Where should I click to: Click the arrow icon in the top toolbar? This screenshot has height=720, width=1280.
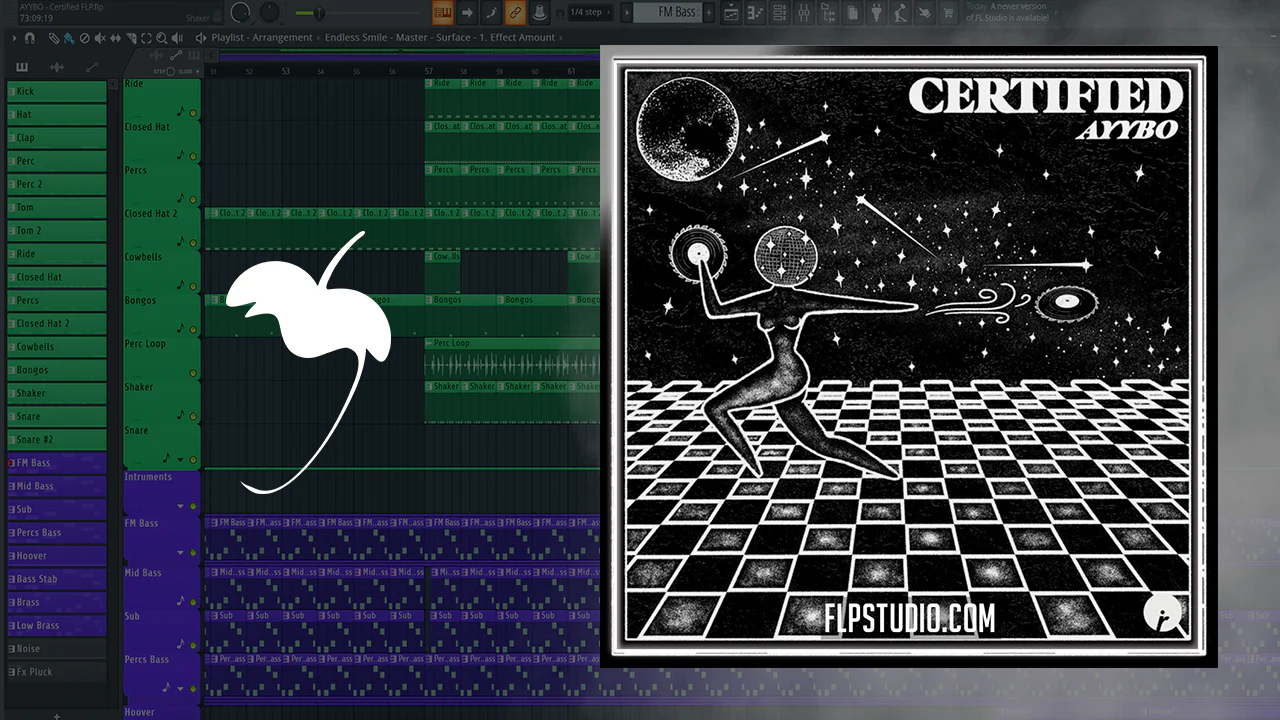tap(467, 12)
